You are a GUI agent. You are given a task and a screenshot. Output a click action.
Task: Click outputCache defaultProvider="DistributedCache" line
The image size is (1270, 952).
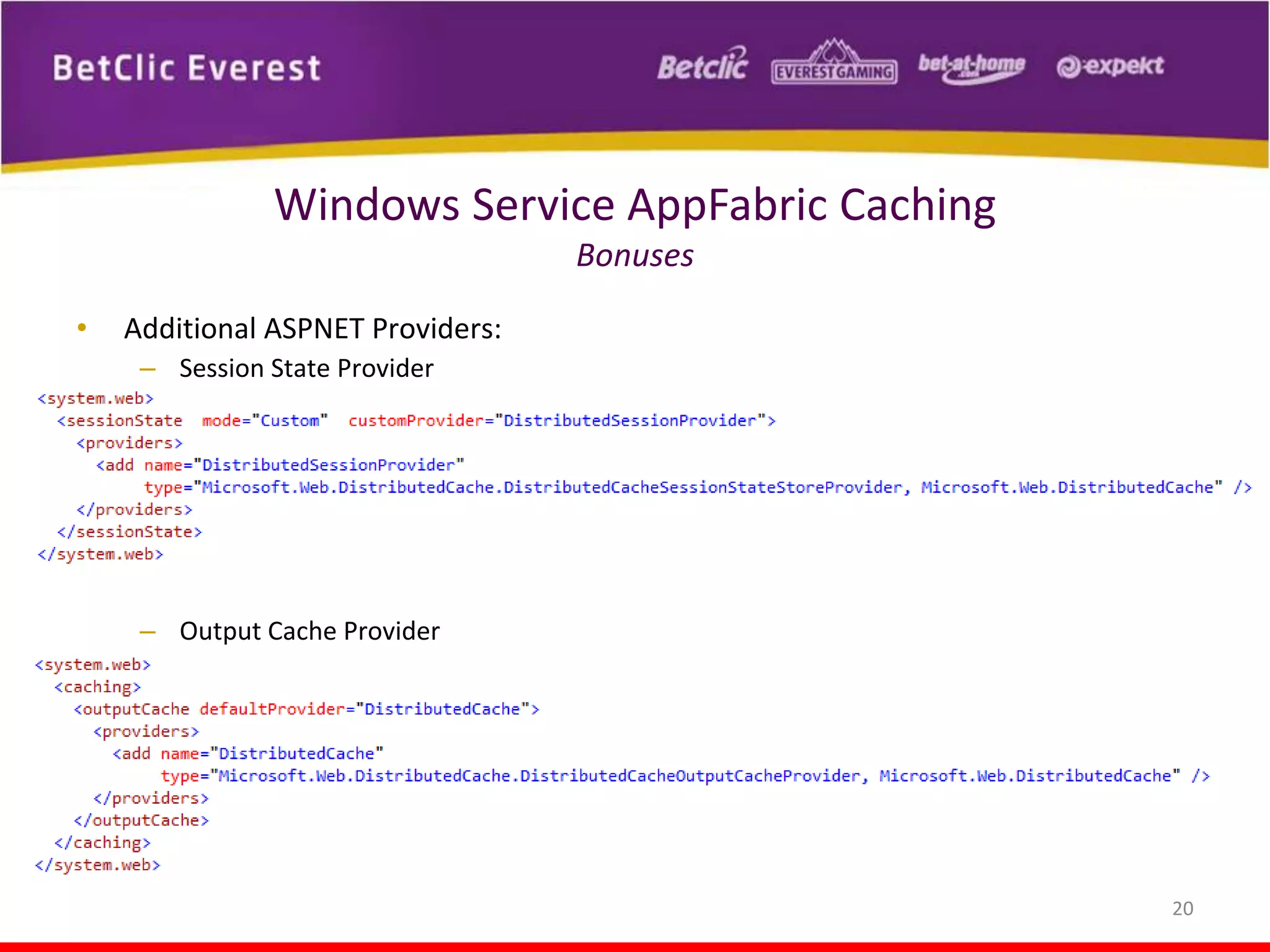(306, 709)
